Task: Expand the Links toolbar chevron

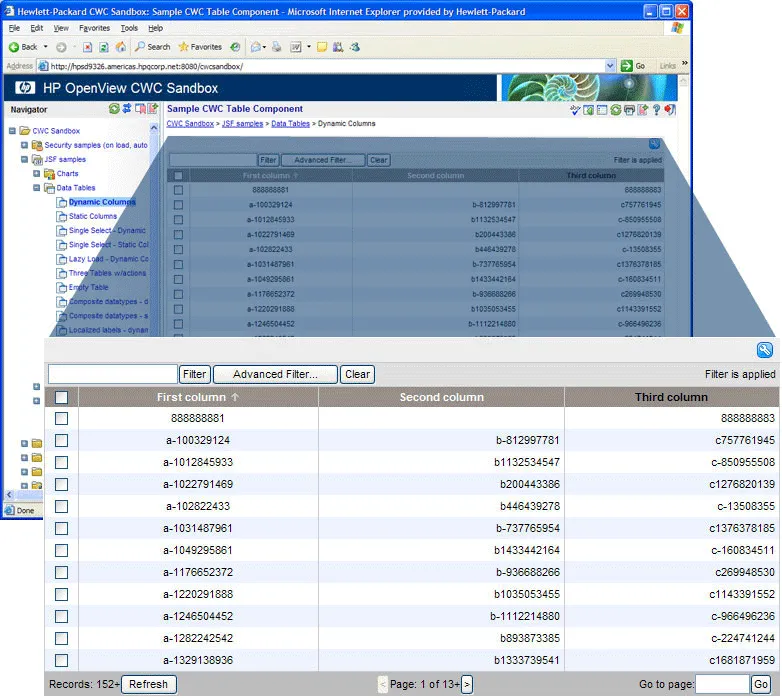Action: coord(685,63)
